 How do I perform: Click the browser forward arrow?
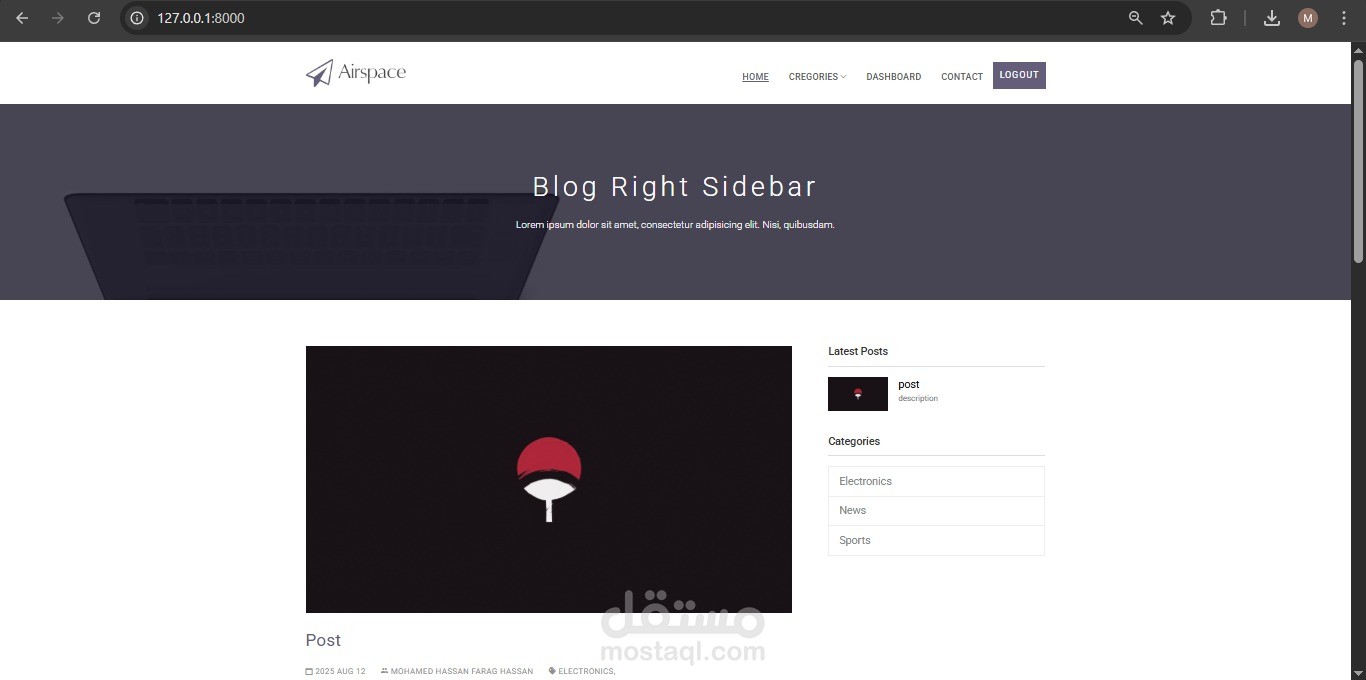coord(58,18)
